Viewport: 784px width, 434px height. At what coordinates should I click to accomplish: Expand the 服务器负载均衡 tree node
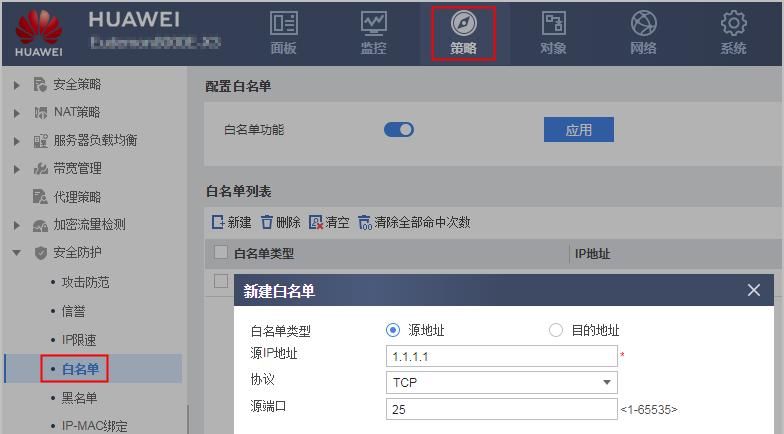tap(16, 141)
